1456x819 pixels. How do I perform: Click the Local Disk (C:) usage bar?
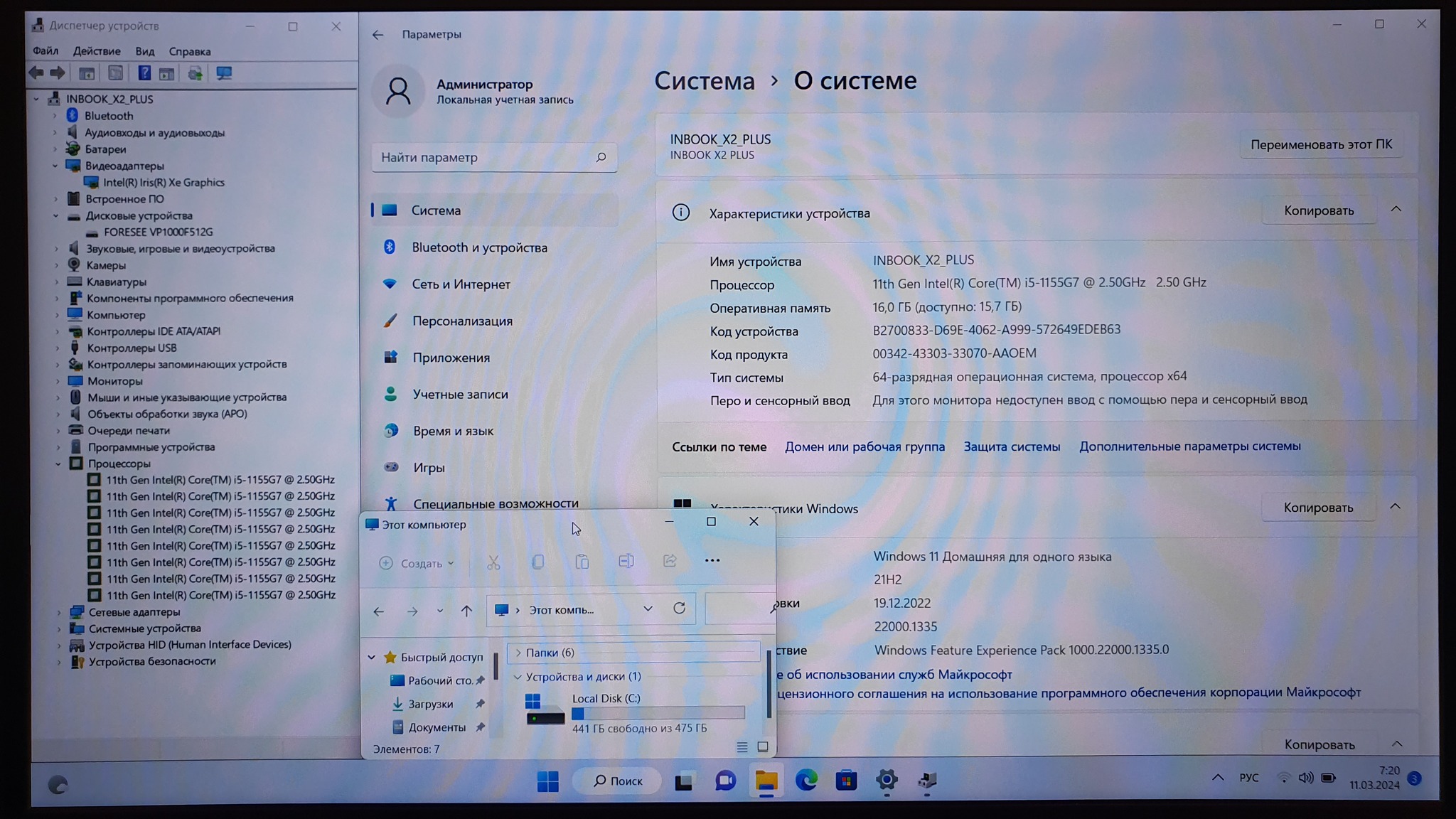[x=658, y=713]
